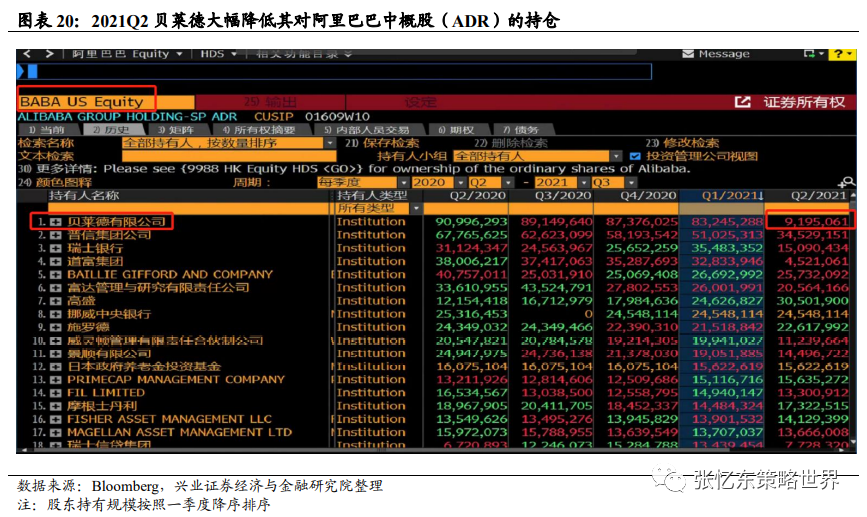Click the 设定 button
The height and width of the screenshot is (517, 867).
(x=420, y=102)
